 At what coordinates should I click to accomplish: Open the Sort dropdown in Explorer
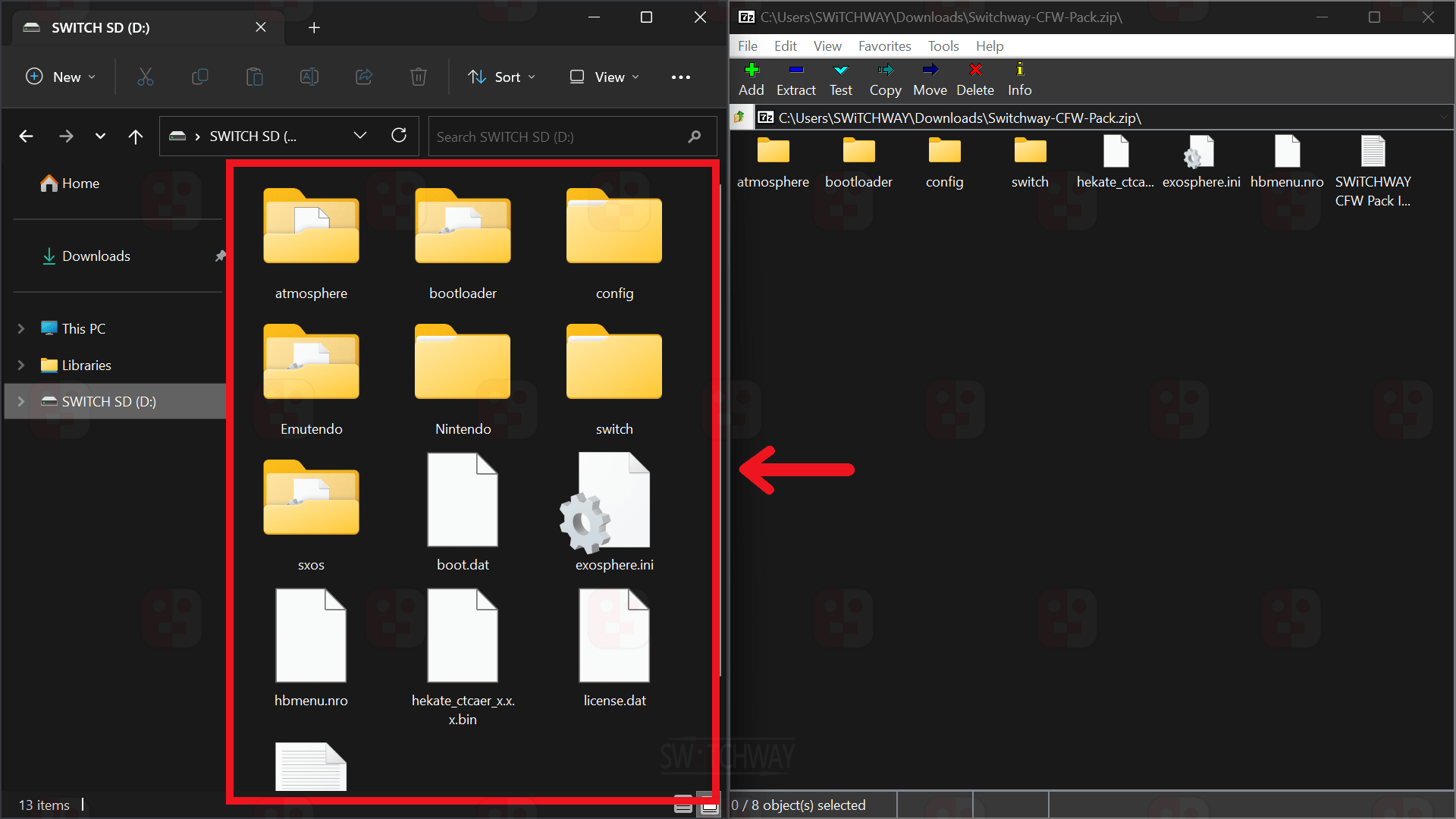pos(502,77)
